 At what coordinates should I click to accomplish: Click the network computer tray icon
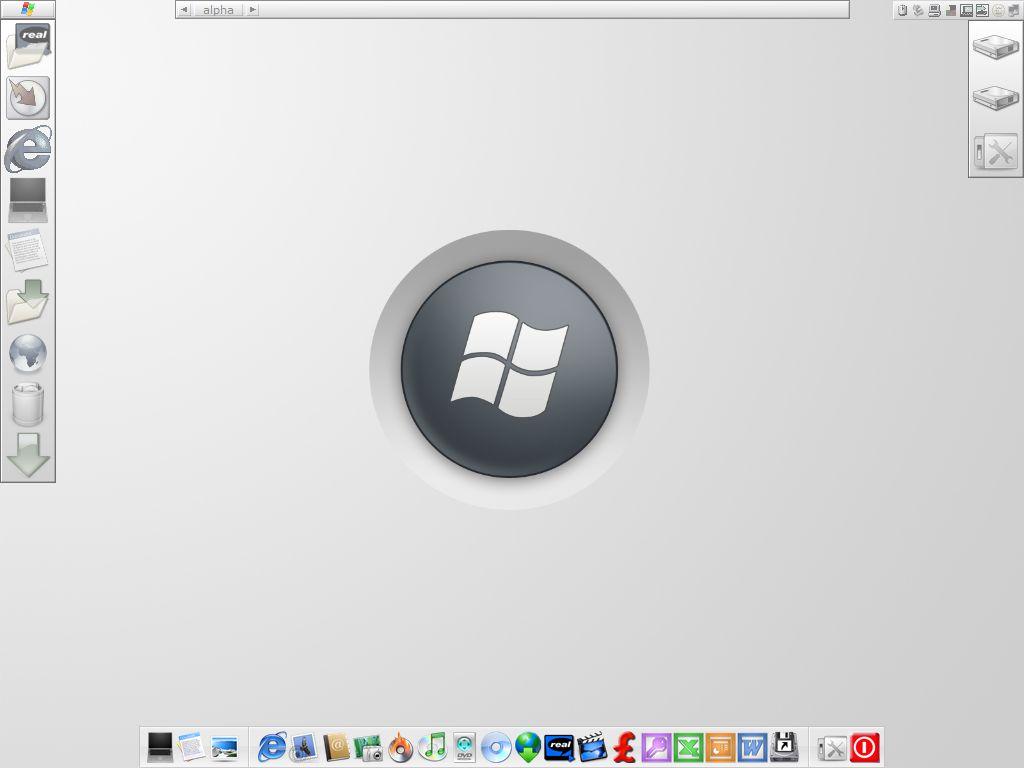(x=935, y=10)
